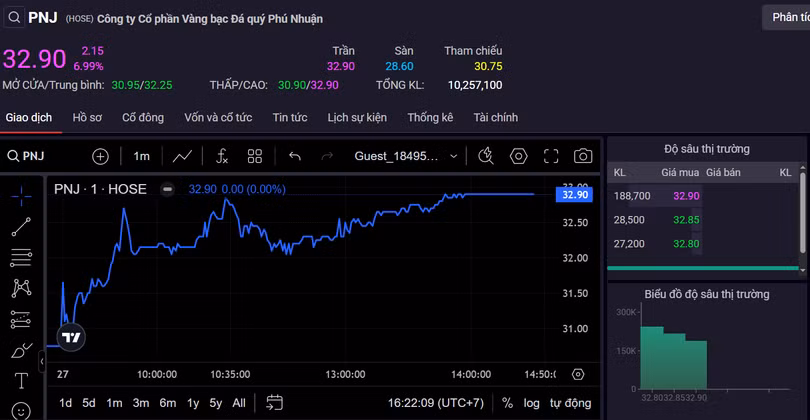Select the forecast measurement tool

tap(21, 319)
